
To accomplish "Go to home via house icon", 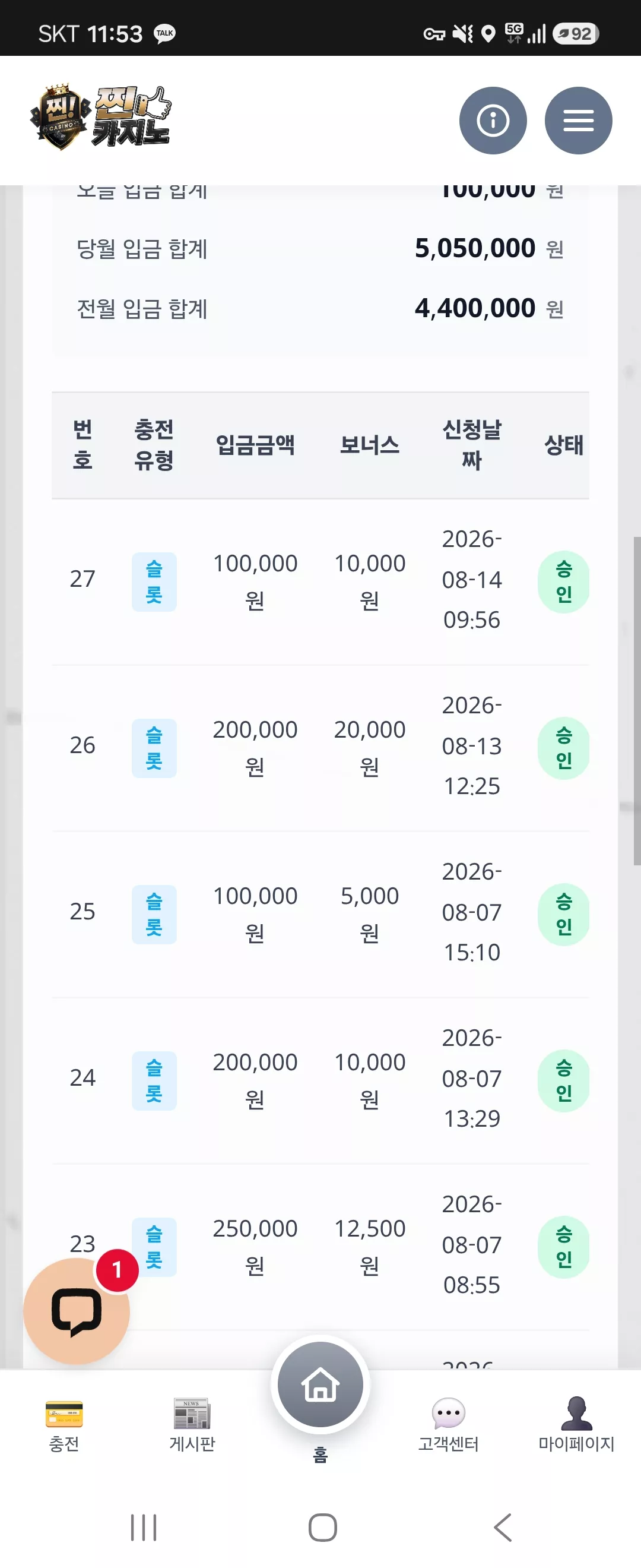I will [x=320, y=1386].
